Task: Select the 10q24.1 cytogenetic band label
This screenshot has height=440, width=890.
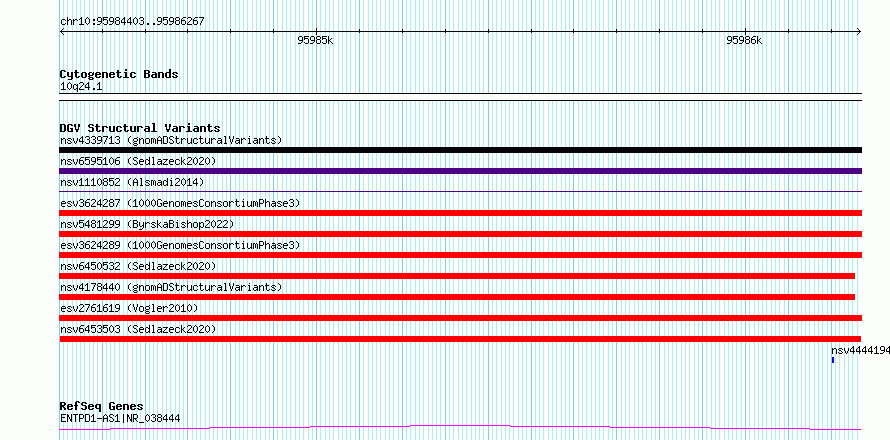Action: tap(81, 87)
